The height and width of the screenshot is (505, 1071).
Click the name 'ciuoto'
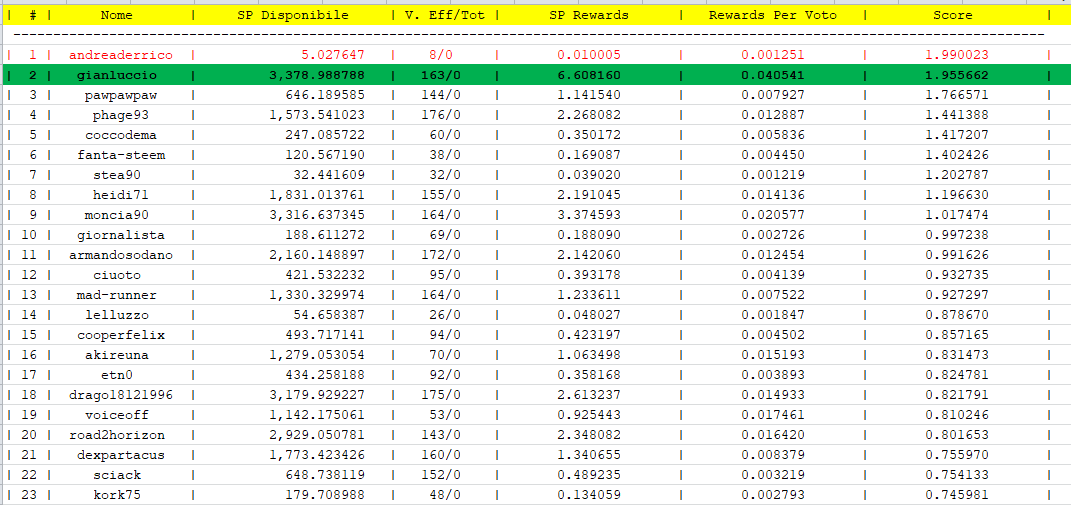[117, 275]
